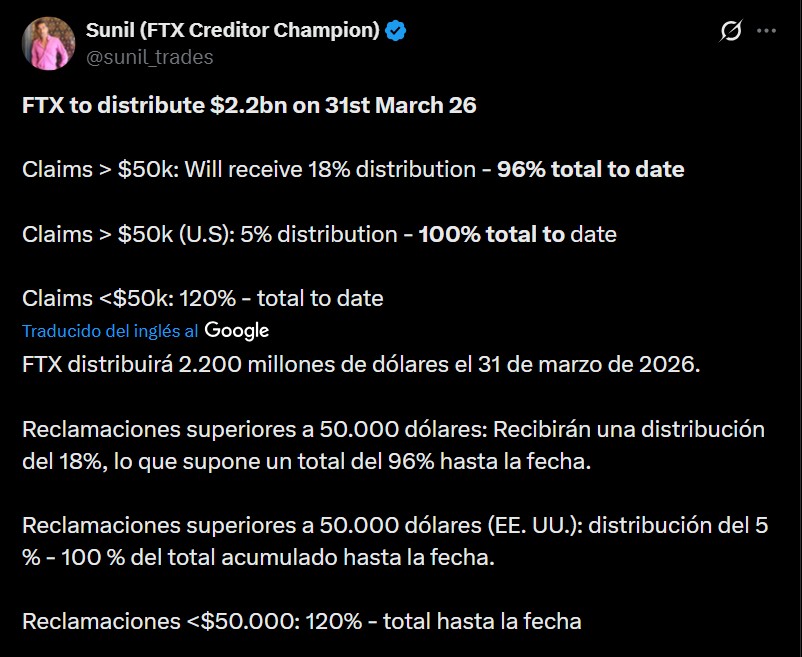Screen dimensions: 802x657
Task: Open Sunil's profile picture
Action: (x=48, y=43)
